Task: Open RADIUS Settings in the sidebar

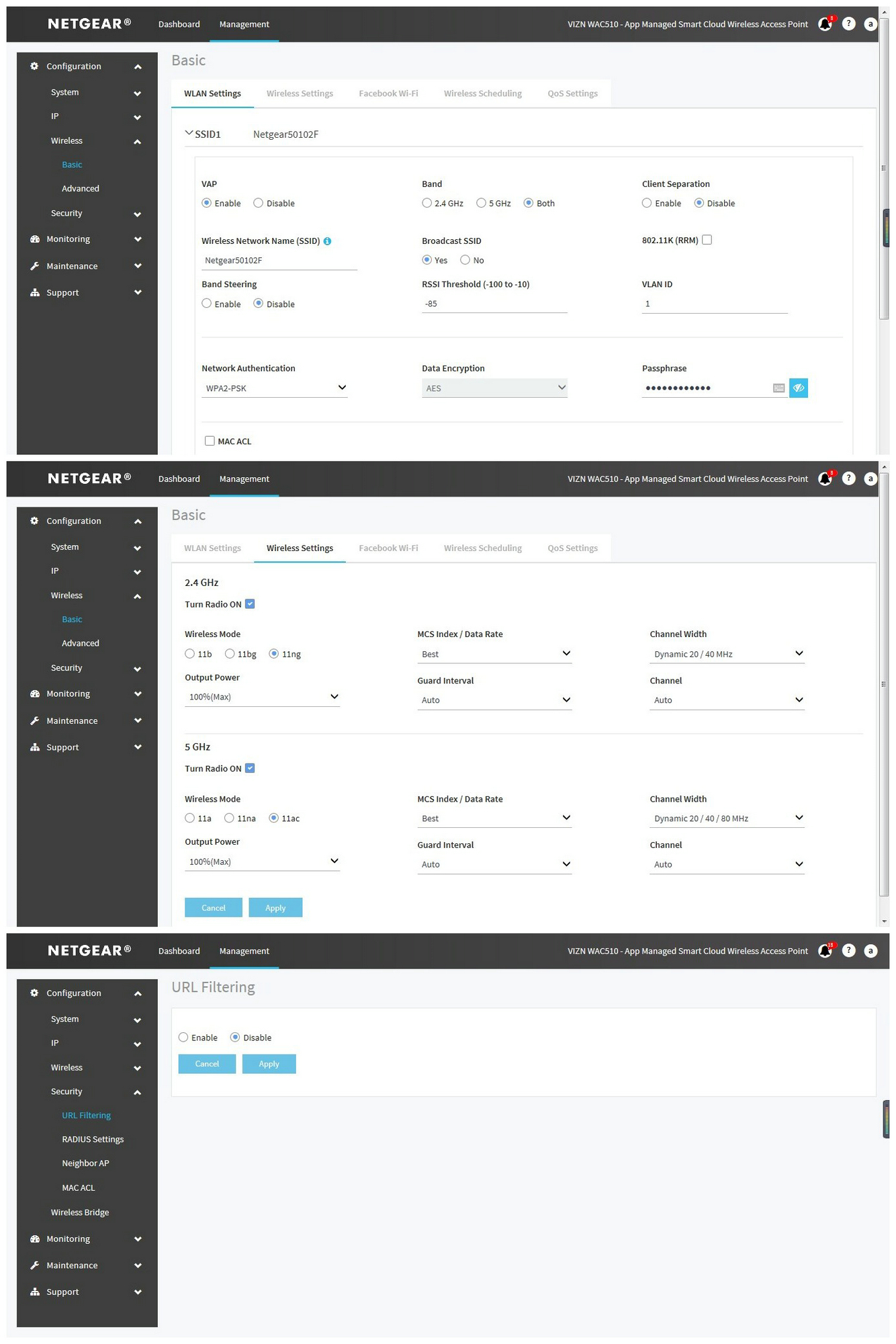Action: 93,1139
